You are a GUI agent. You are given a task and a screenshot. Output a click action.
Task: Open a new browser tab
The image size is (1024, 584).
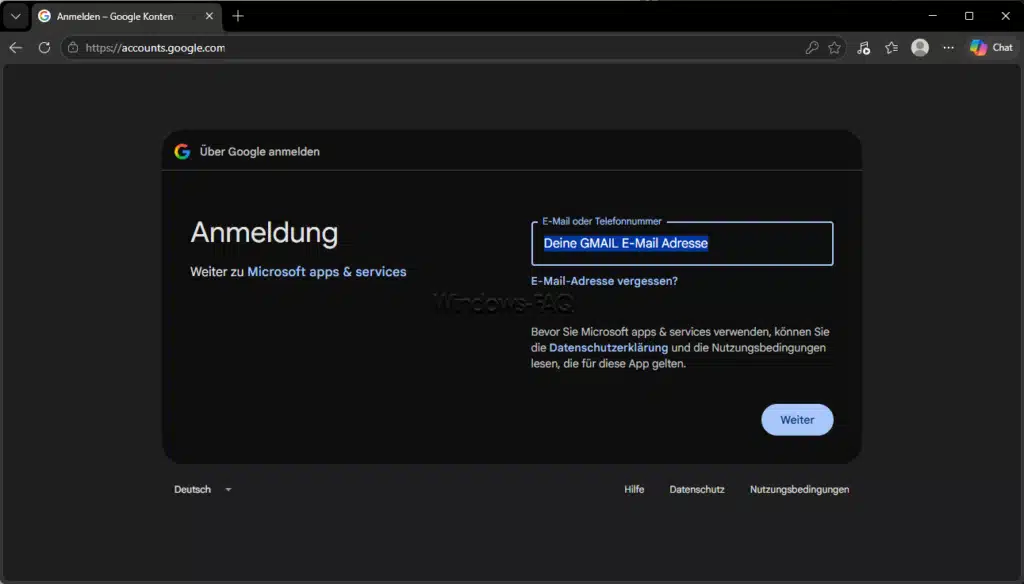(238, 16)
